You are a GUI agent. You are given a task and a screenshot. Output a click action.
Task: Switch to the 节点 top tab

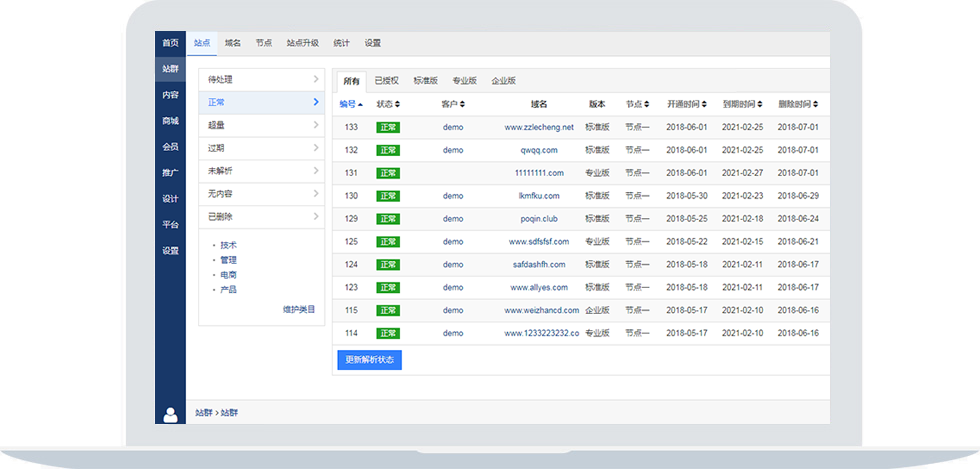(x=264, y=43)
